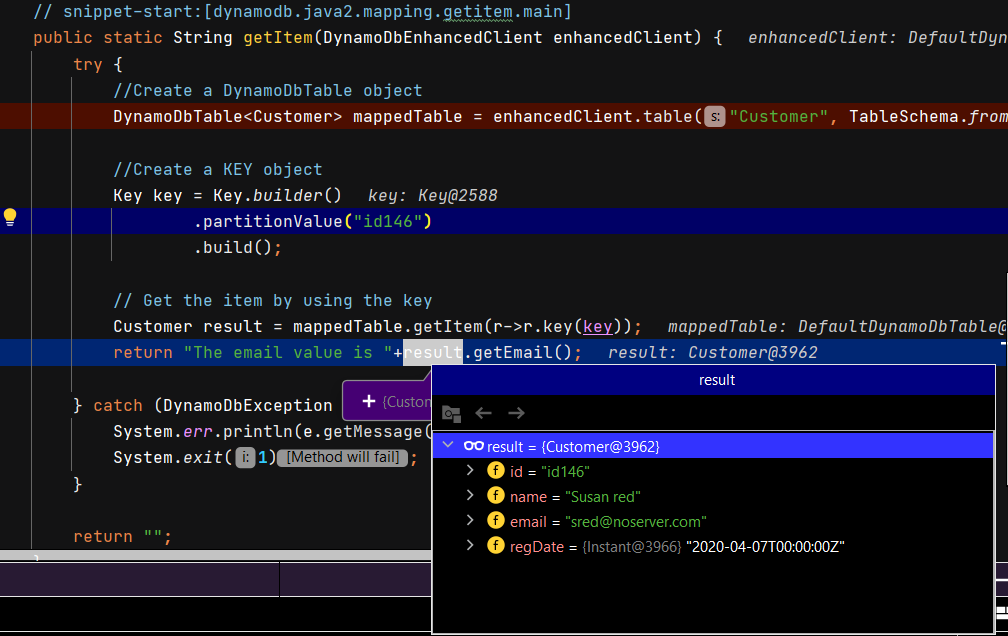This screenshot has height=636, width=1008.
Task: Select the "sred@noserver.com" email value
Action: point(636,522)
